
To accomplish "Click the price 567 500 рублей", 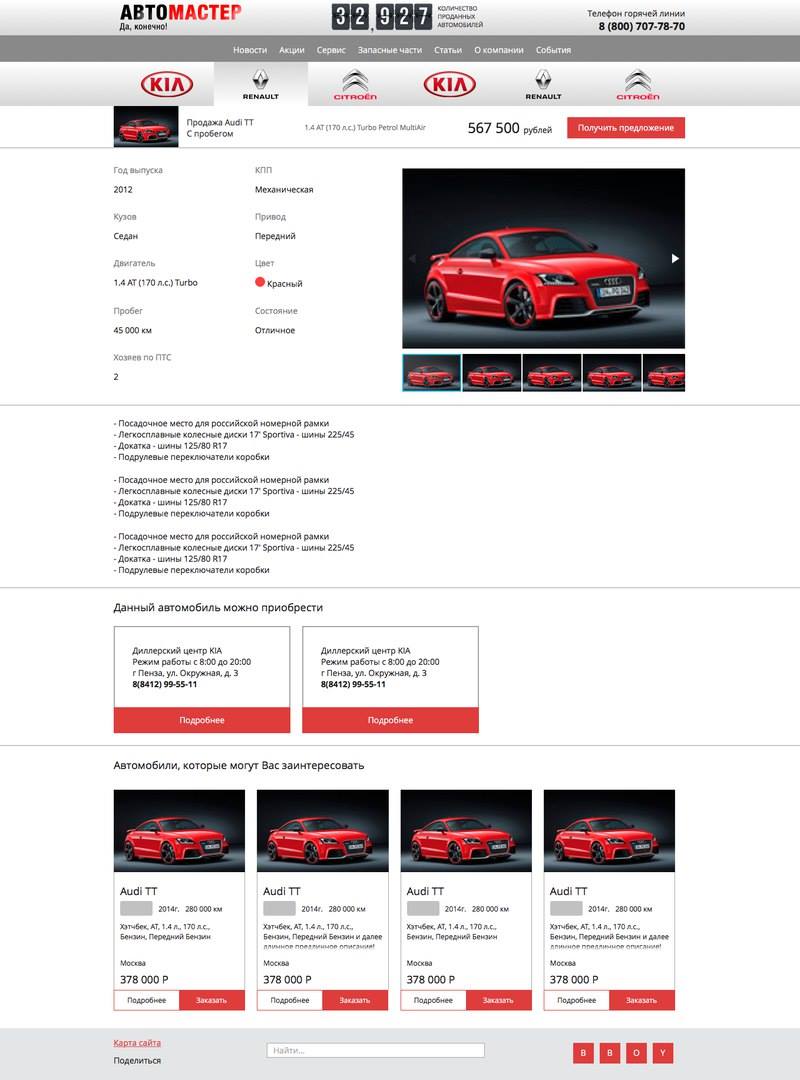I will pyautogui.click(x=510, y=128).
